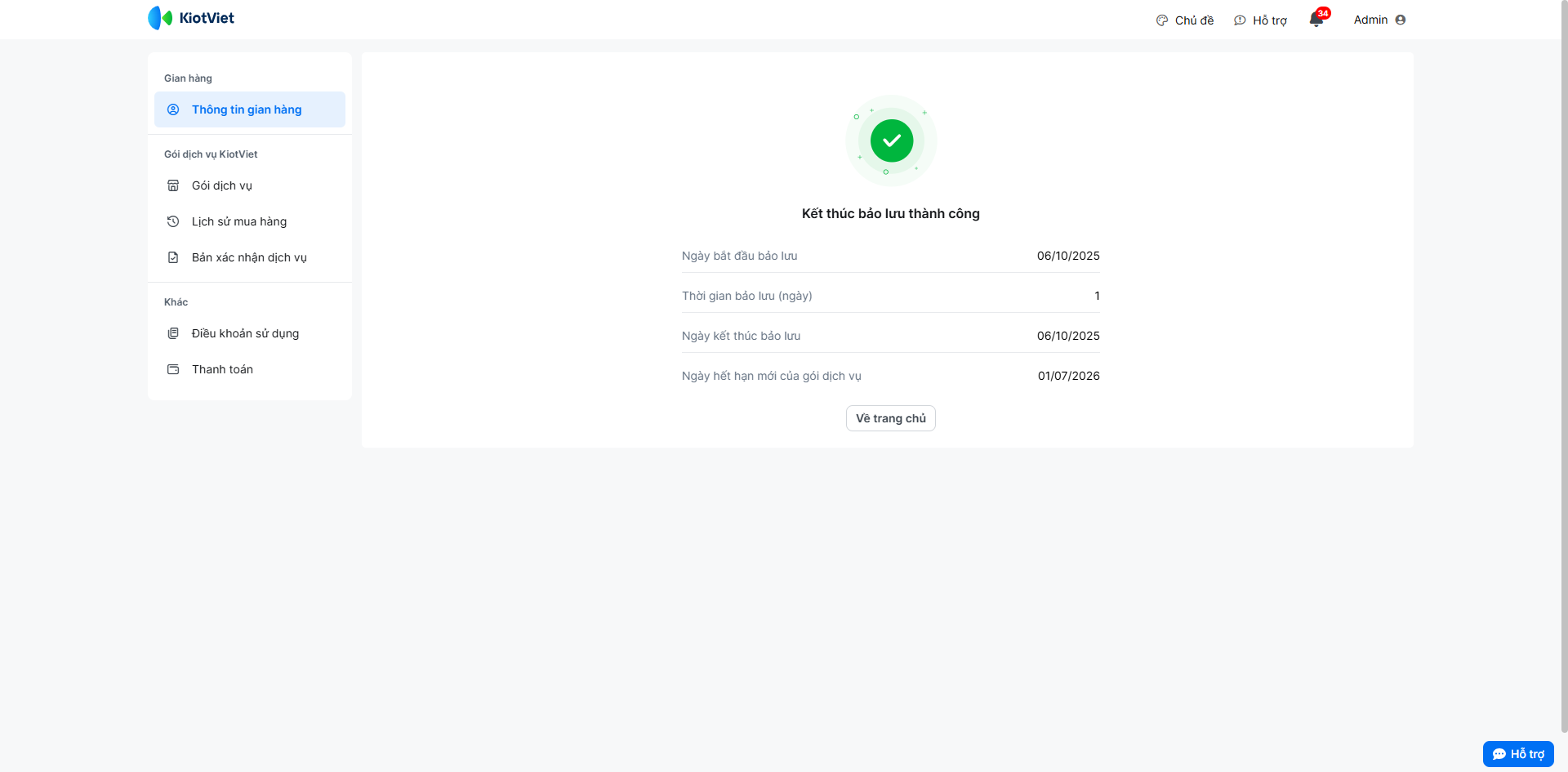Click the Chủ đề palette icon
This screenshot has height=772, width=1568.
coord(1162,20)
